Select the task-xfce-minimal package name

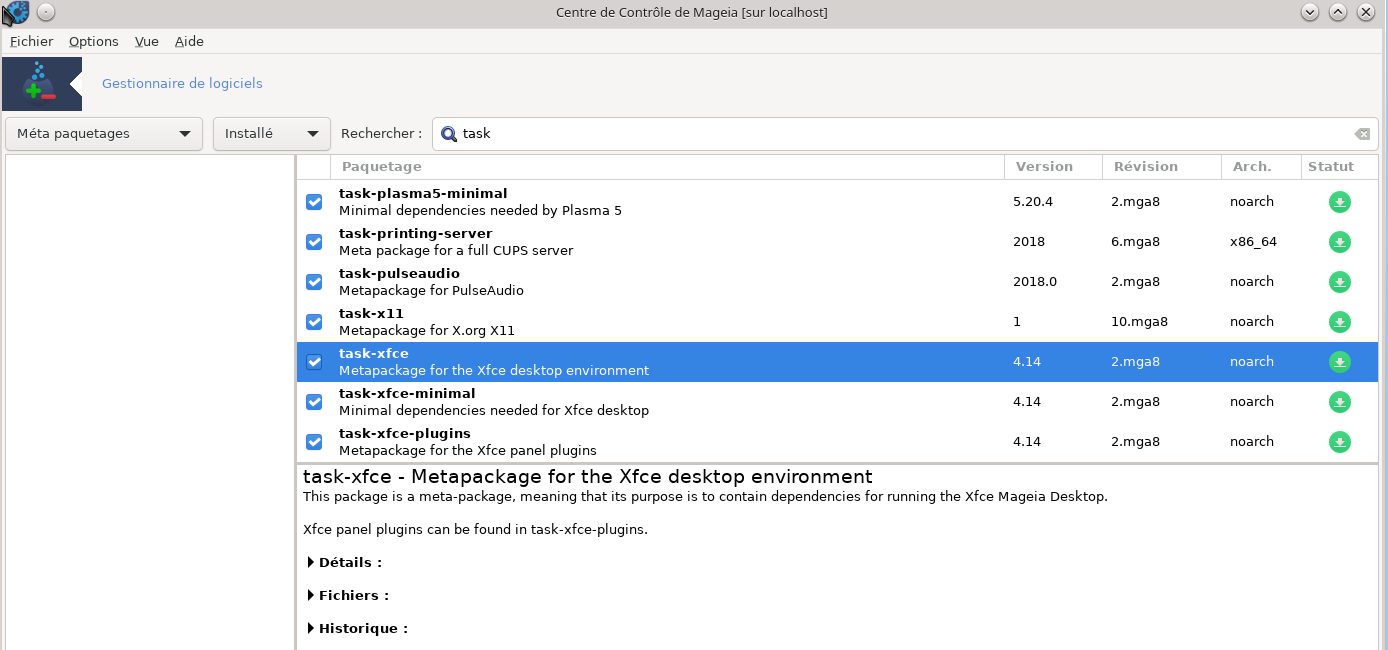(407, 394)
